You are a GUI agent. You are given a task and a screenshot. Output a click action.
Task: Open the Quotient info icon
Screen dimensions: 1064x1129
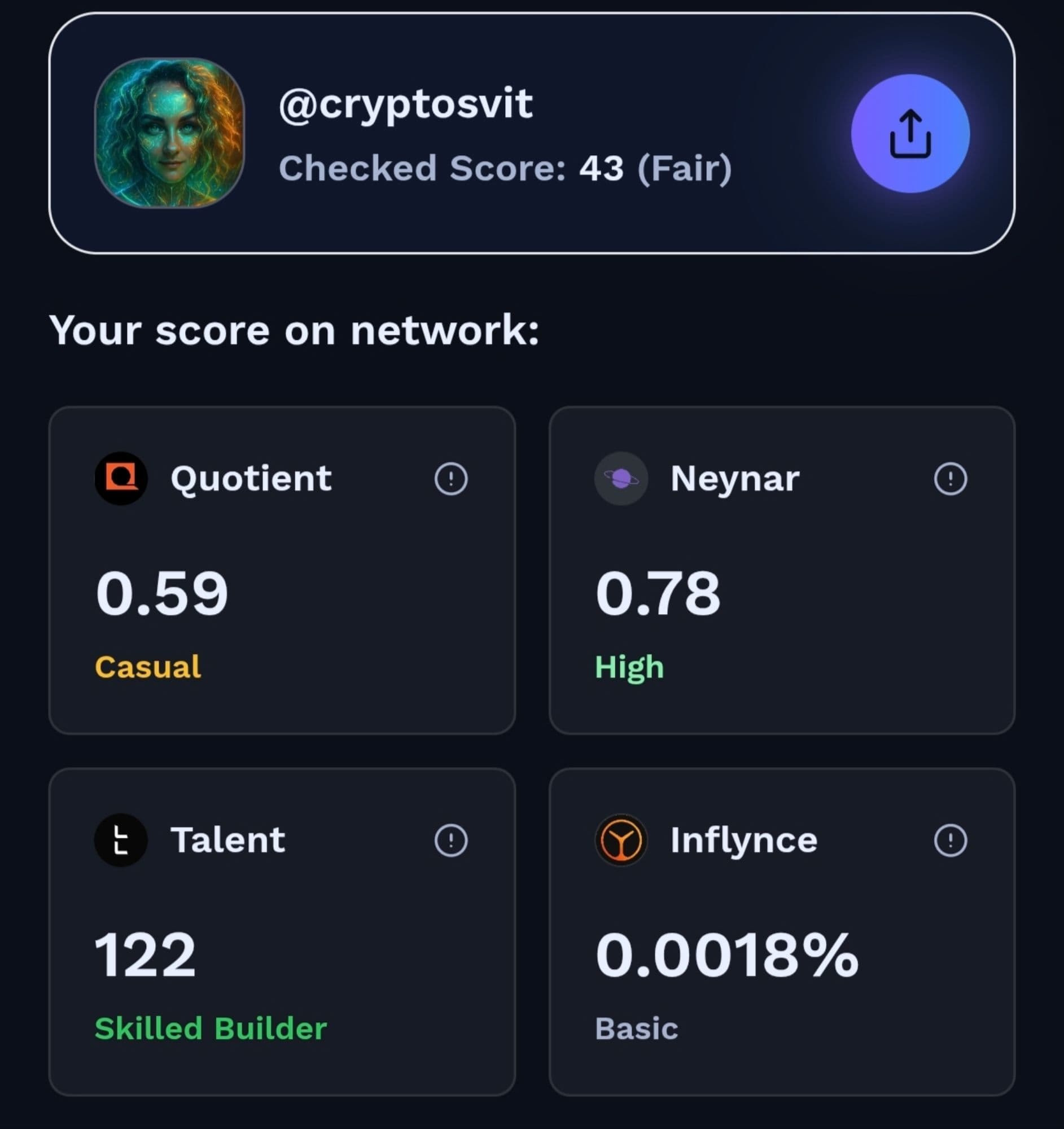point(451,479)
